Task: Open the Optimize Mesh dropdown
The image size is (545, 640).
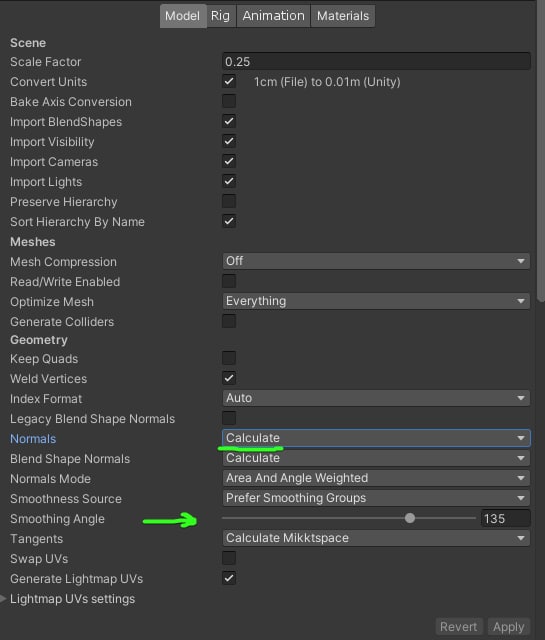Action: click(376, 301)
